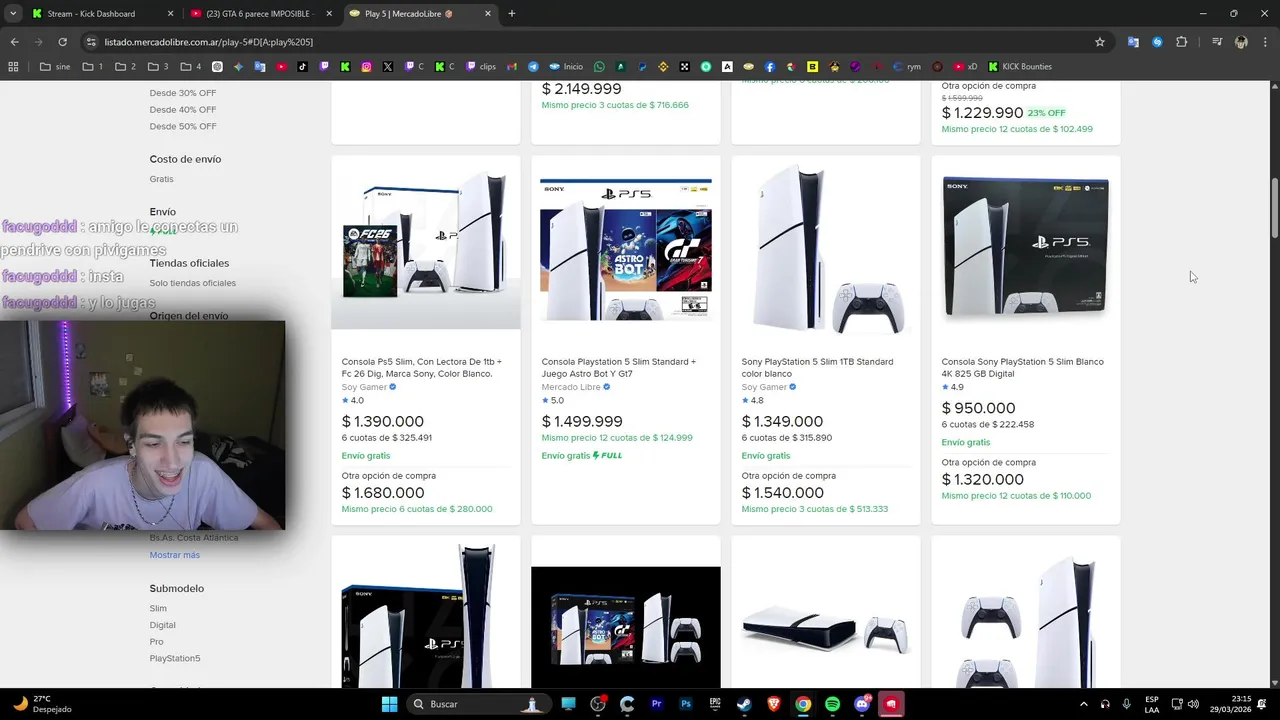The width and height of the screenshot is (1280, 720).
Task: Open a new browser tab
Action: [512, 14]
